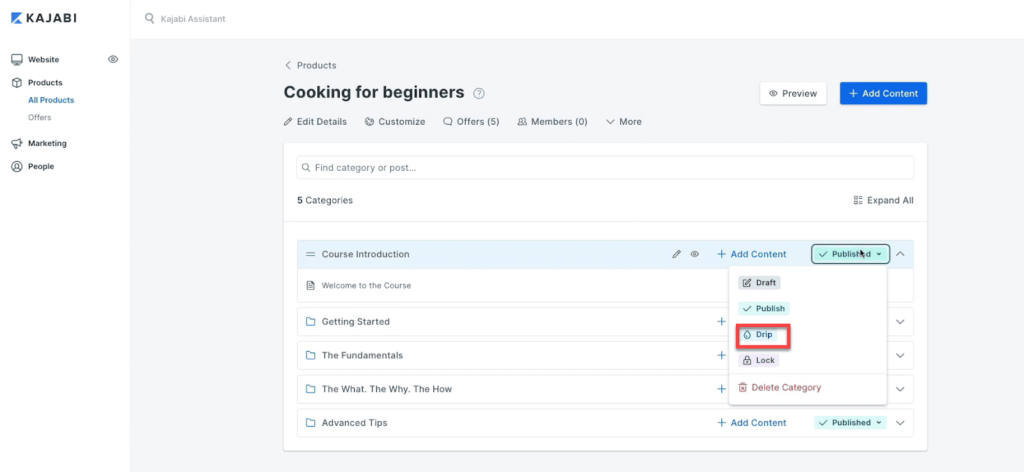Add Content to Advanced Tips category
The image size is (1024, 472).
pyautogui.click(x=752, y=423)
